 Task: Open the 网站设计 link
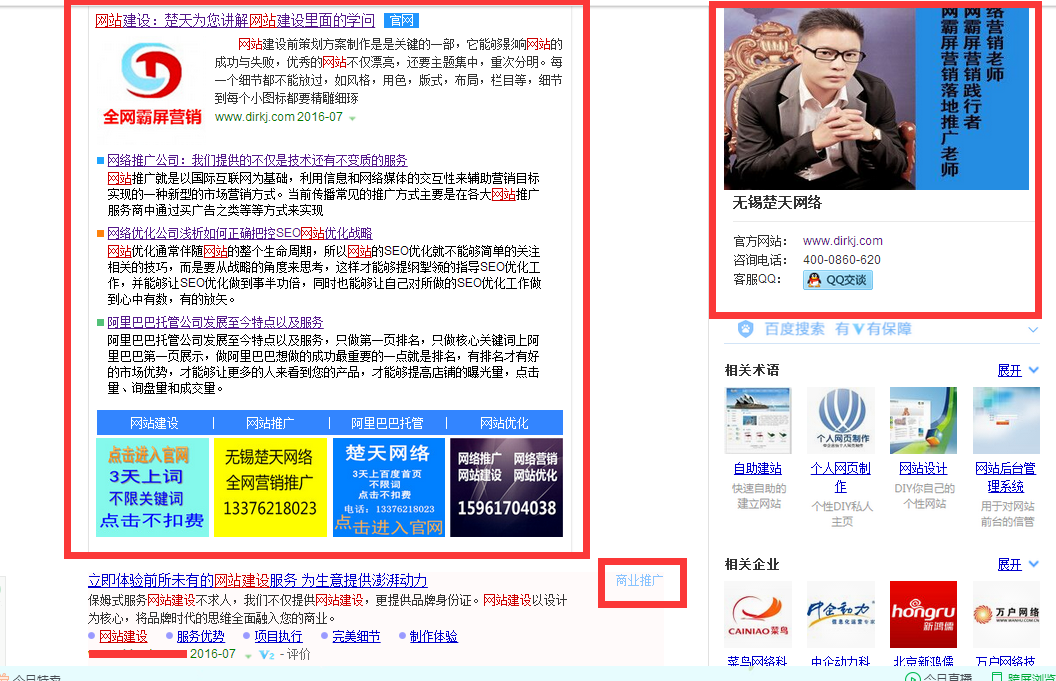point(923,468)
